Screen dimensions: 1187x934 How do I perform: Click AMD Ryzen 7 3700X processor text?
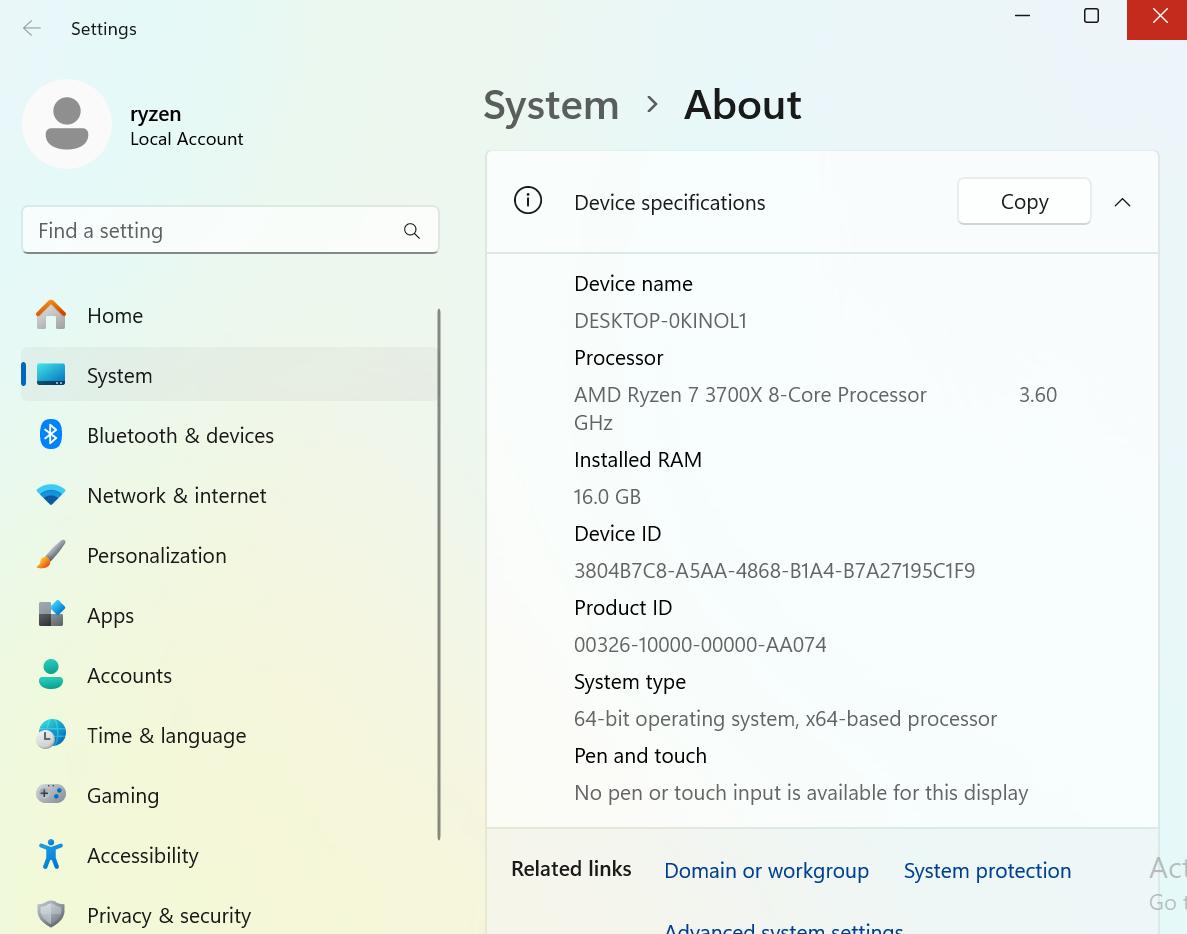click(749, 395)
